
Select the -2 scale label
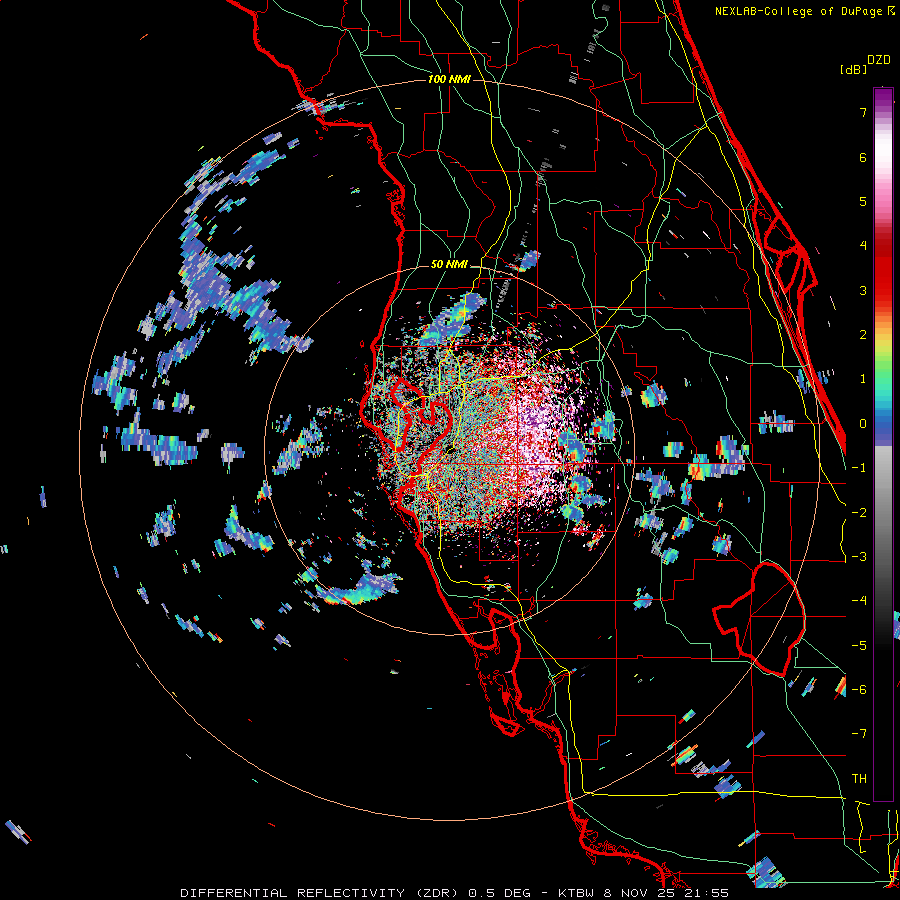[859, 513]
